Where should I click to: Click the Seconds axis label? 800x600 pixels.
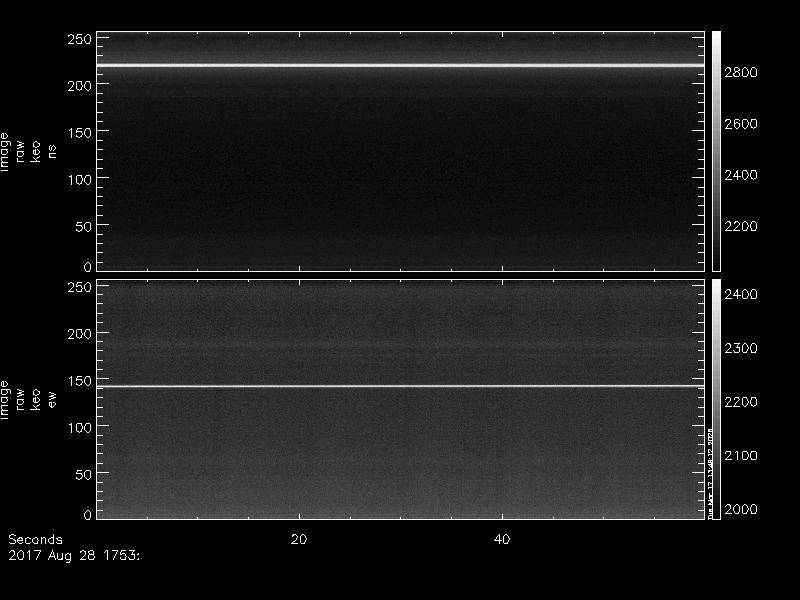(x=35, y=539)
